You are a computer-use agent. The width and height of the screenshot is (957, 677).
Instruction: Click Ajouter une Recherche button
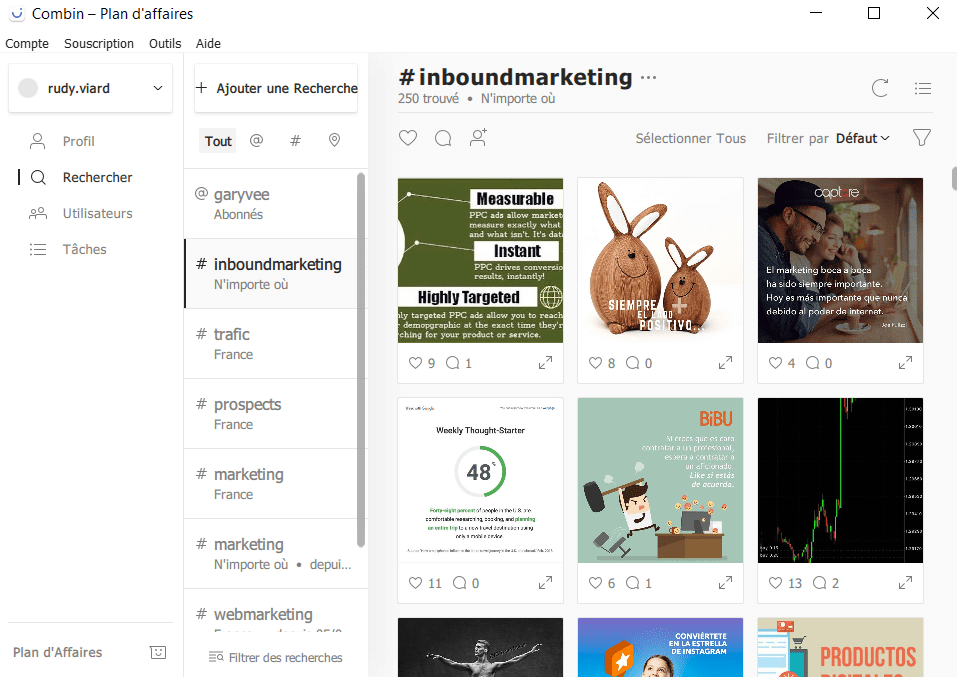point(276,89)
